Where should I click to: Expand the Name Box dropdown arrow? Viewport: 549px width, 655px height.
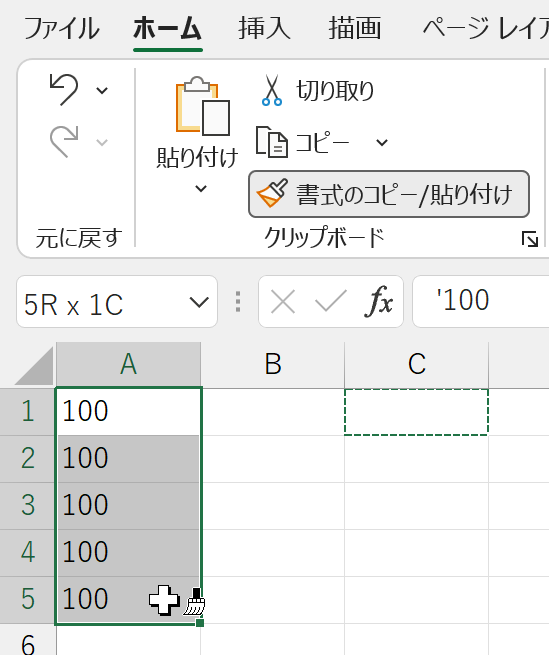tap(199, 302)
